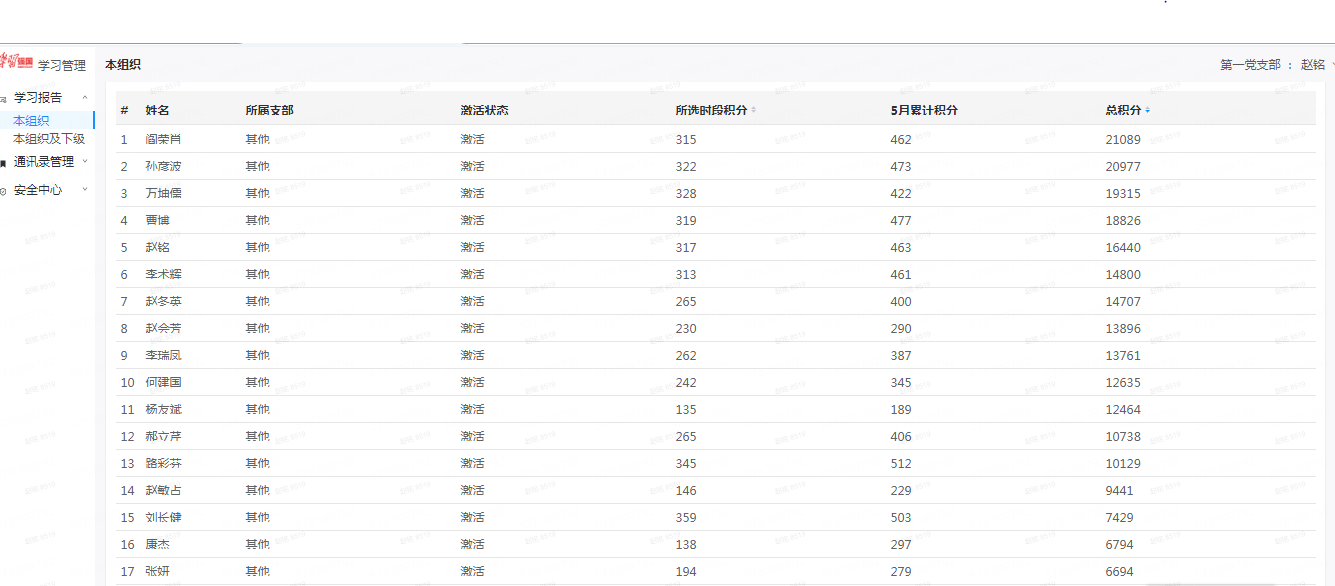1335x586 pixels.
Task: Click name 赵铭 in table row 5
Action: click(x=158, y=247)
